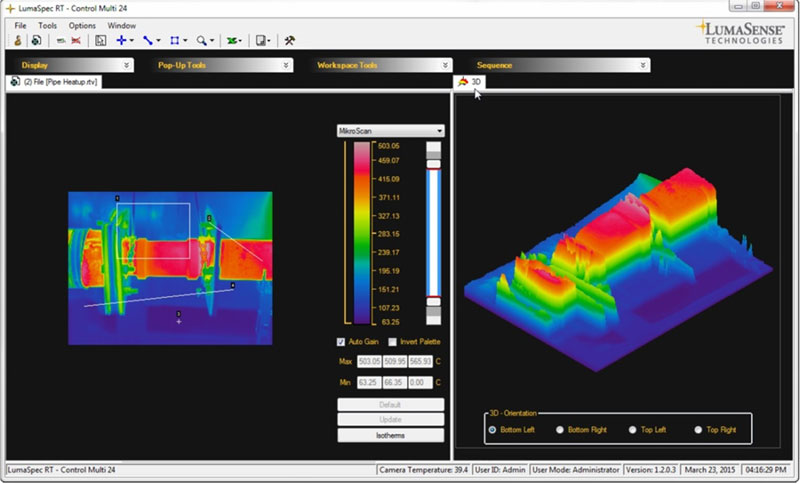The height and width of the screenshot is (484, 800).
Task: Click 'Camera Temperature: 39.4' in status bar
Action: (x=423, y=470)
